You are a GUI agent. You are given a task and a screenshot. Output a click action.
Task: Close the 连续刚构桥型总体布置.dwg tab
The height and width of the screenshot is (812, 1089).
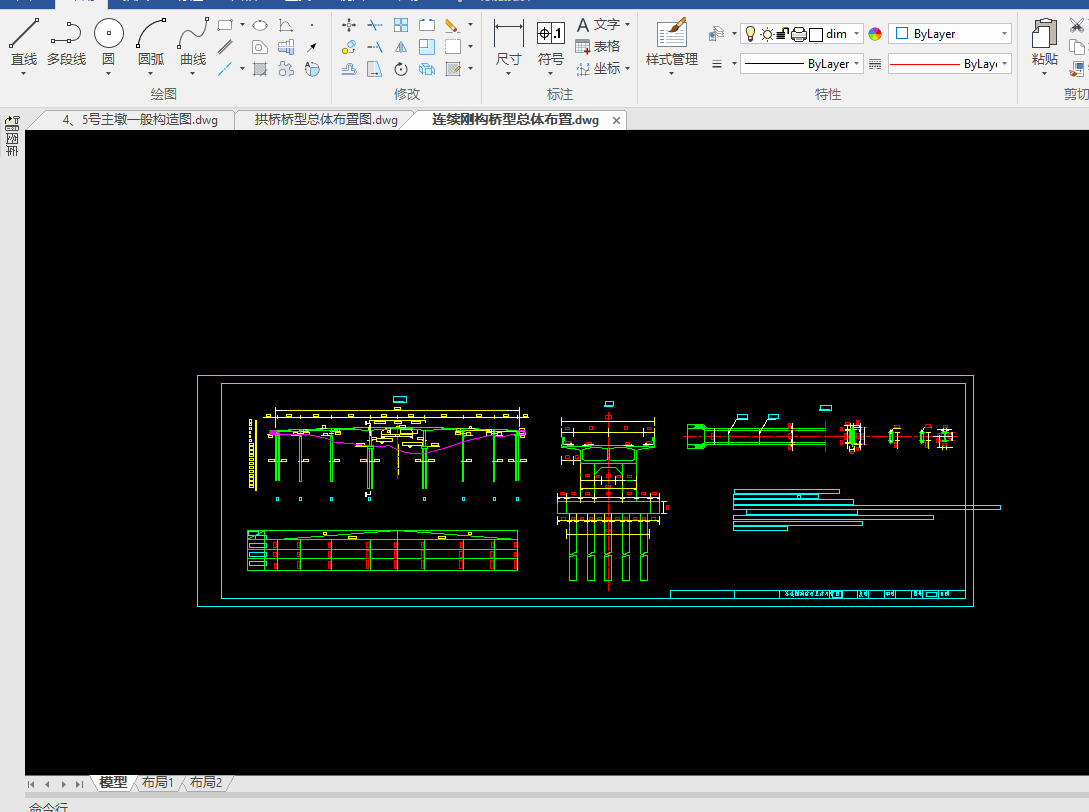(x=616, y=121)
